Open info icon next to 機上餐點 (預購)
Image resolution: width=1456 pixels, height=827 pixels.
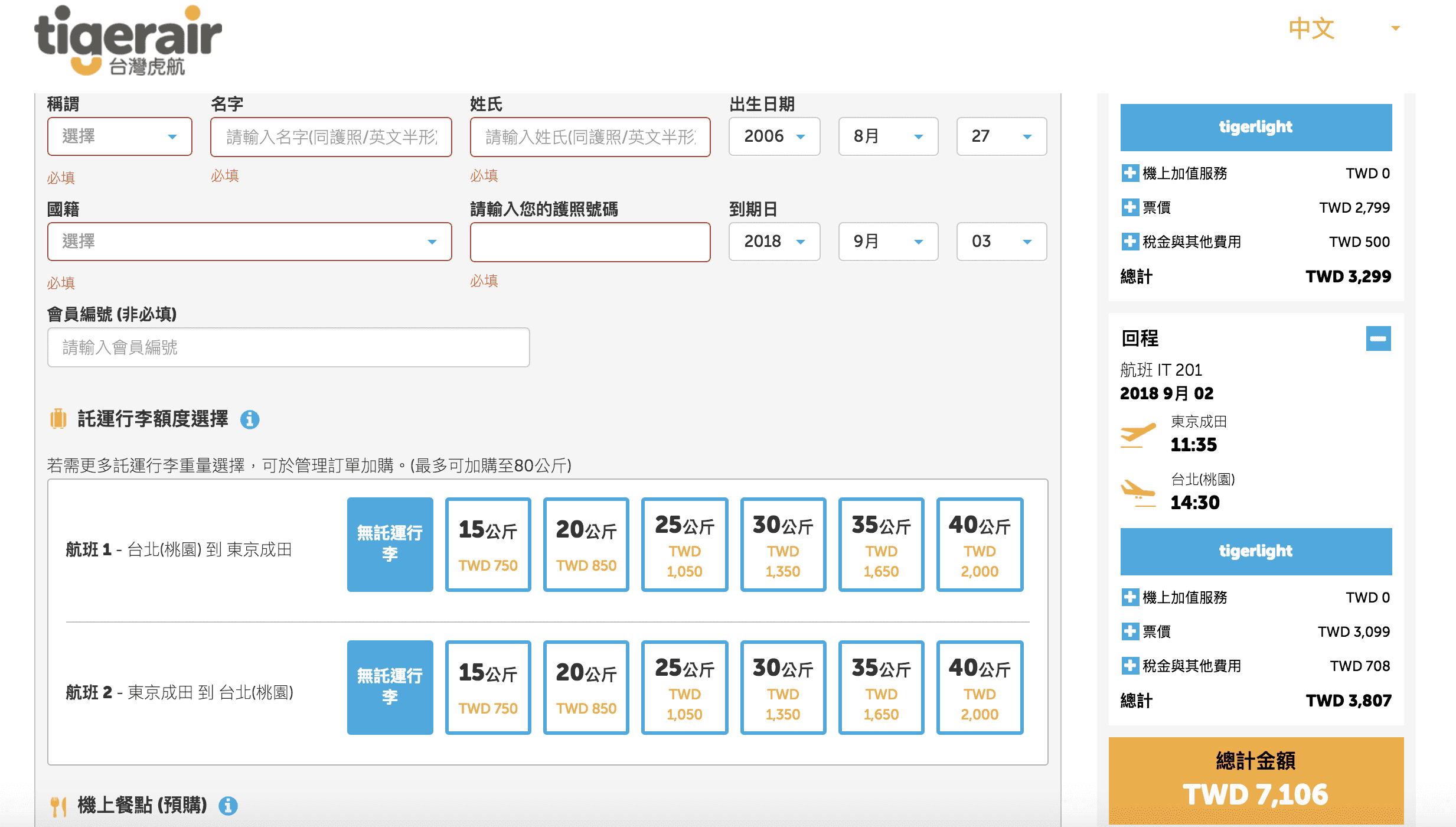click(x=228, y=805)
